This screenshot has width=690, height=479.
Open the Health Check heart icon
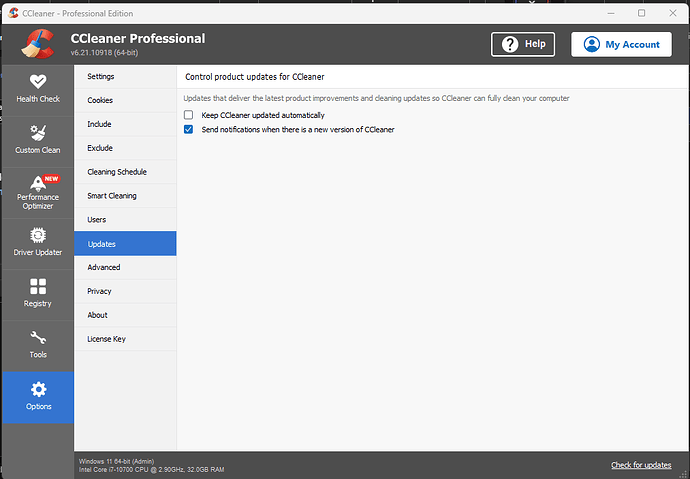pyautogui.click(x=37, y=81)
